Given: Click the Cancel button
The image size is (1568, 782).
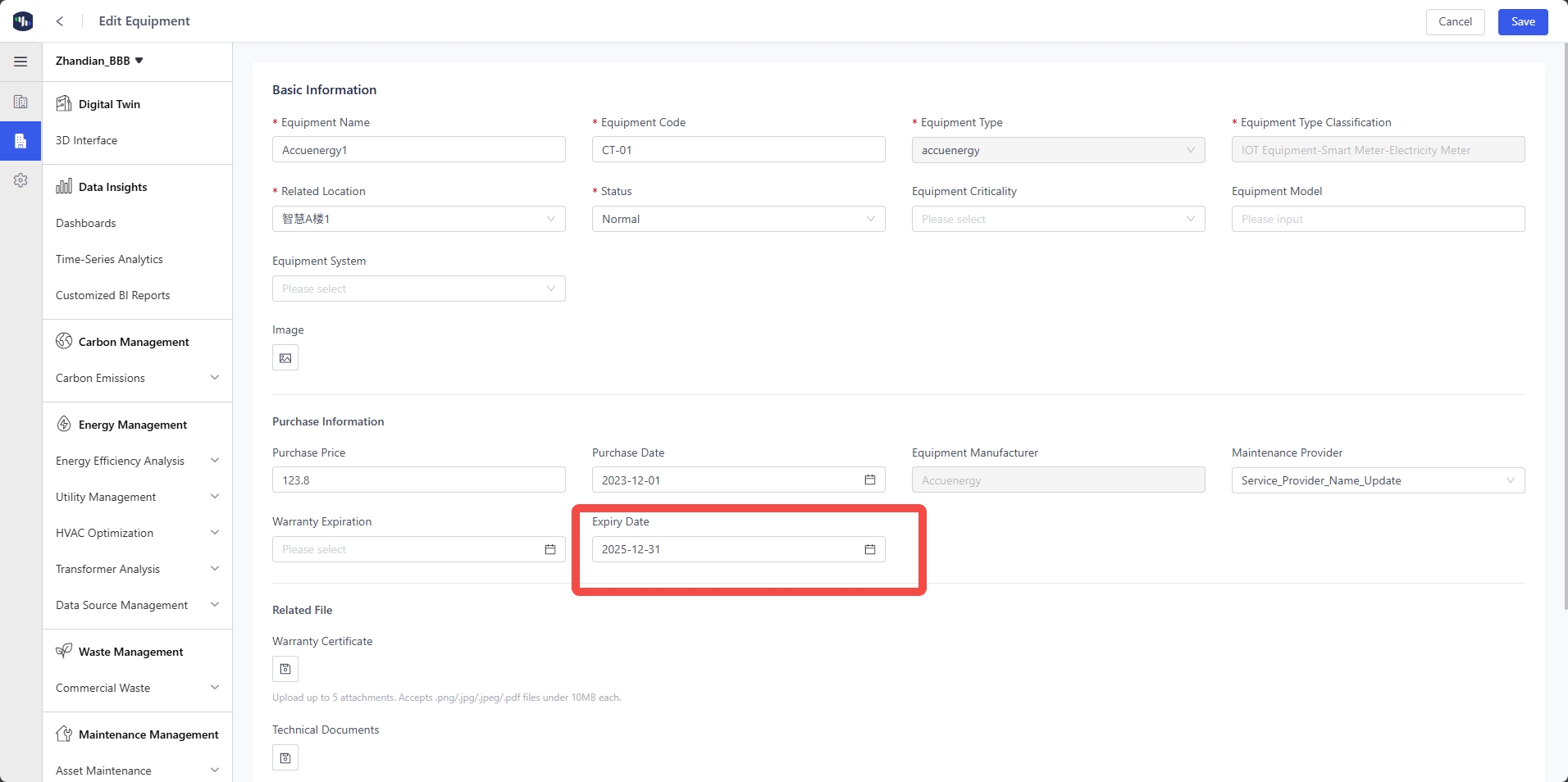Looking at the screenshot, I should (1455, 21).
